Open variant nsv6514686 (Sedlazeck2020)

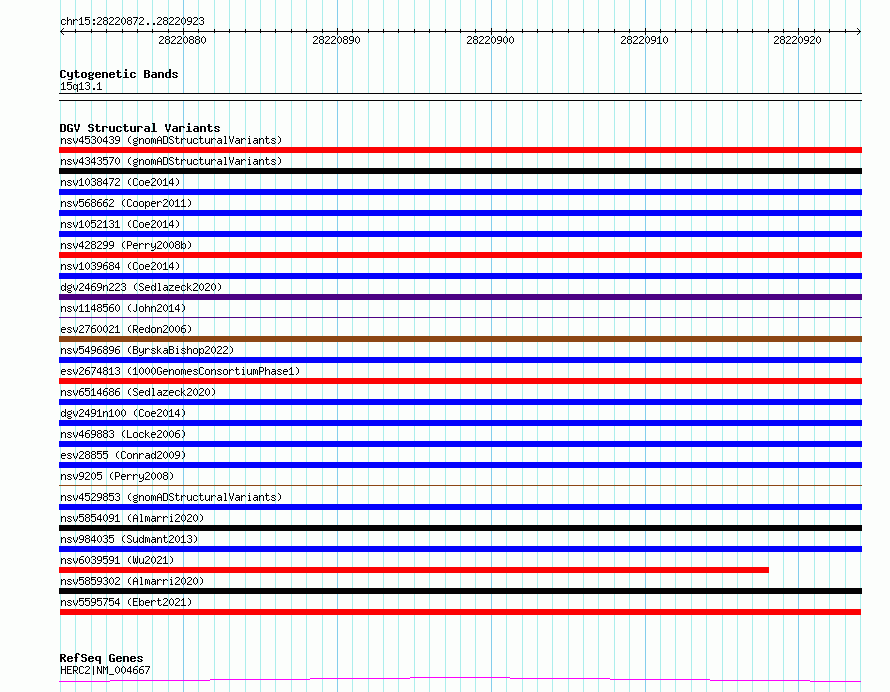tap(138, 392)
